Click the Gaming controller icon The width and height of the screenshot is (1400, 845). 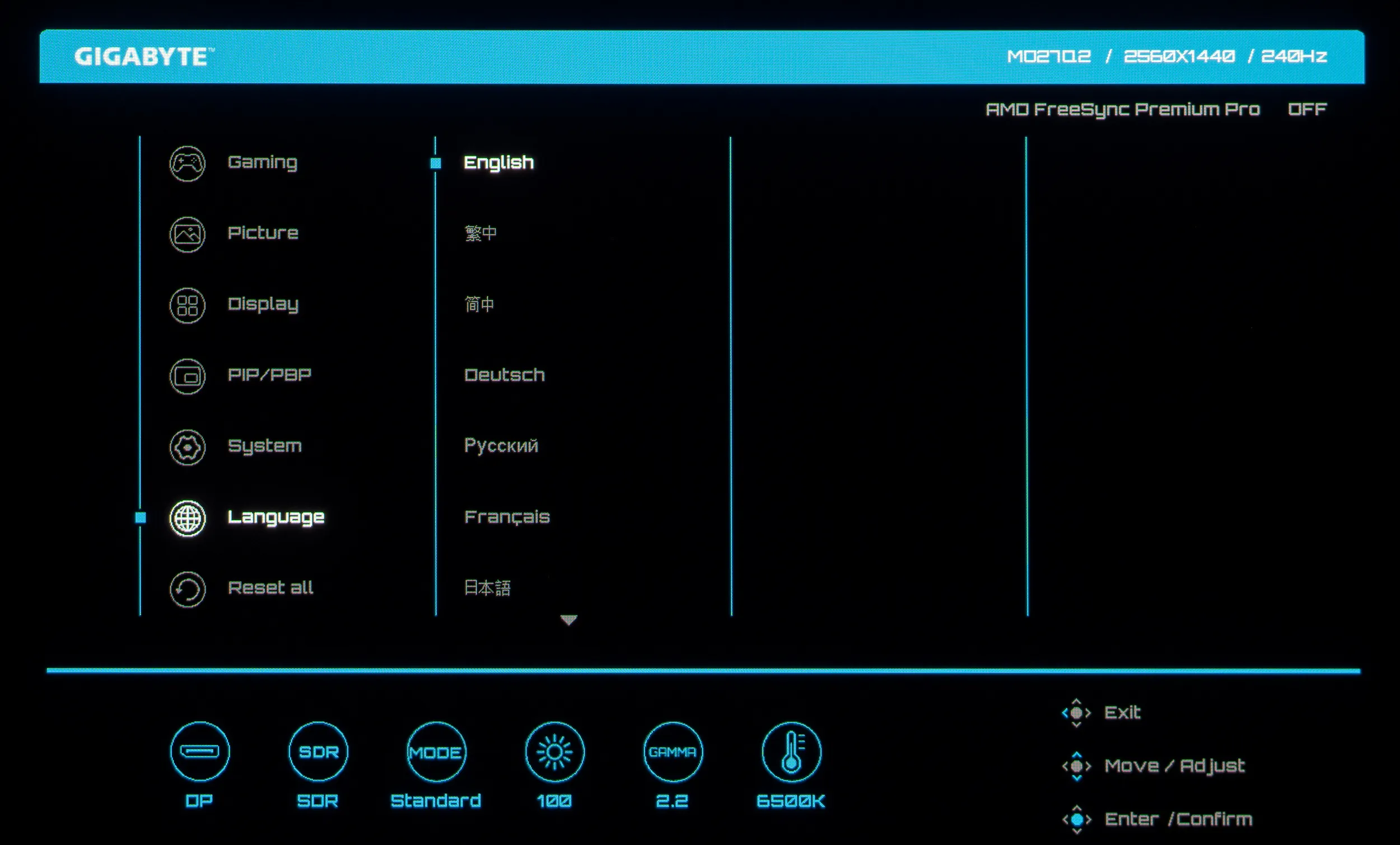(187, 164)
